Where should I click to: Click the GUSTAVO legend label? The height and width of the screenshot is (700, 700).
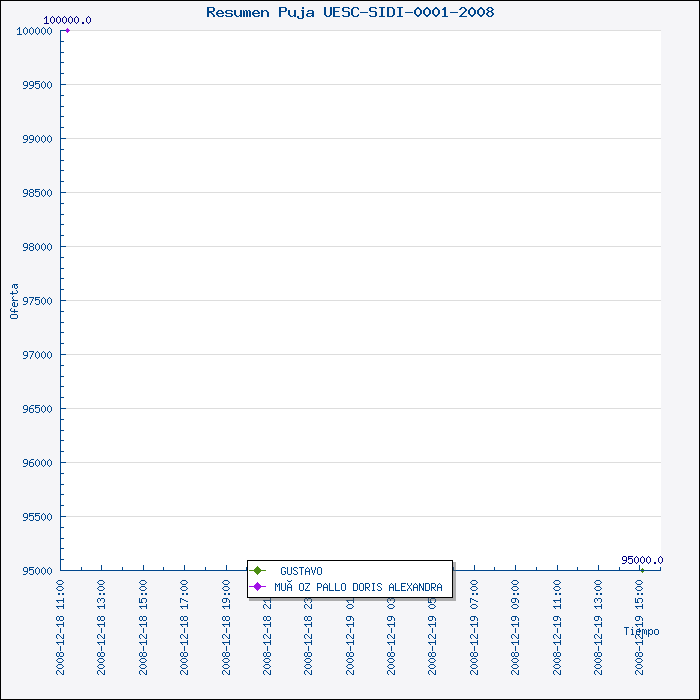[301, 571]
